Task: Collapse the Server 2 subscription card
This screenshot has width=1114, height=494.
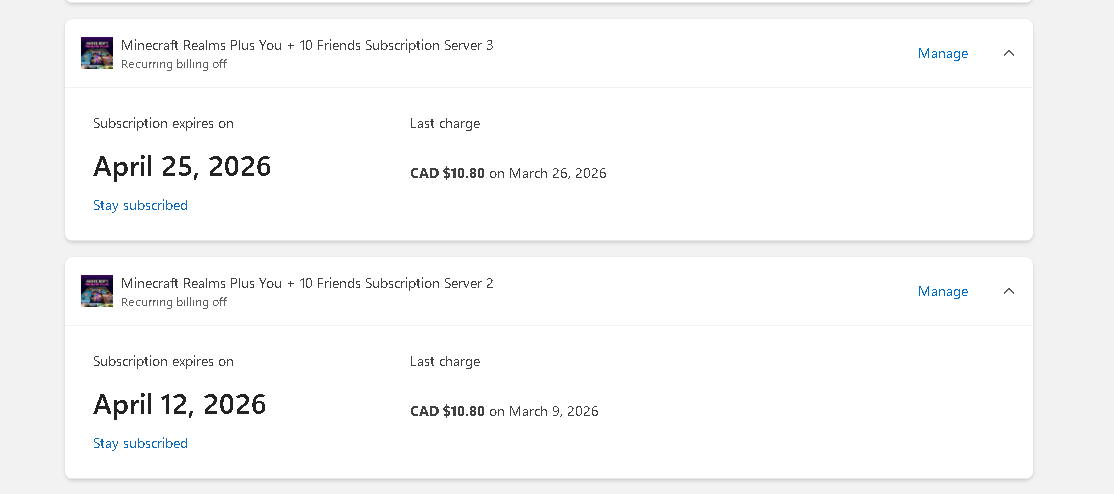Action: (1008, 291)
